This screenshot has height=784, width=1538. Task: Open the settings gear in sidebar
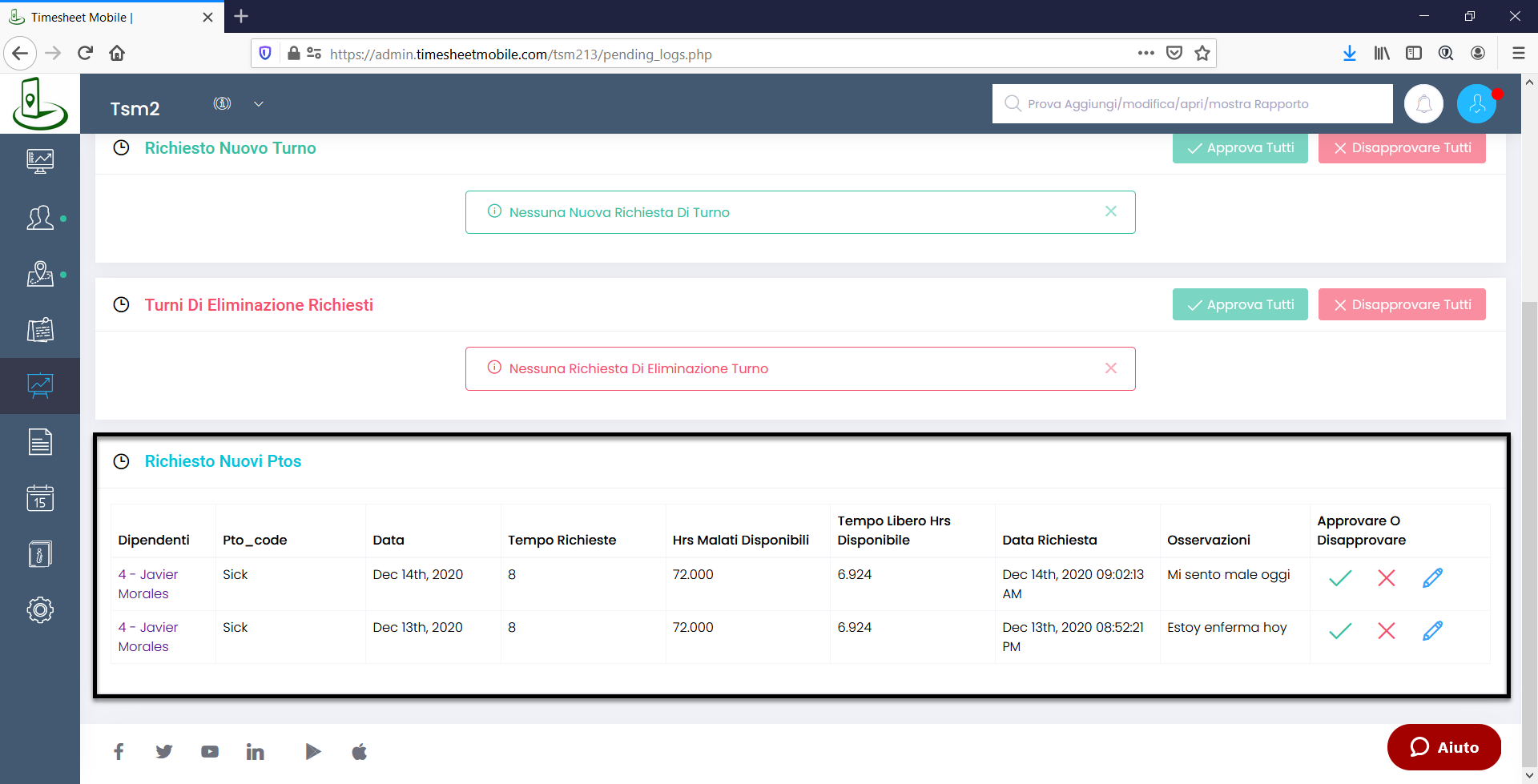40,610
